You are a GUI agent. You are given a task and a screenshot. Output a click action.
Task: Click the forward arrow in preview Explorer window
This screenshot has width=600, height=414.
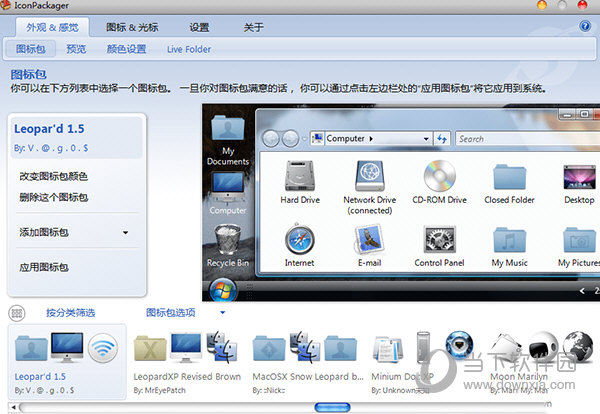[290, 139]
